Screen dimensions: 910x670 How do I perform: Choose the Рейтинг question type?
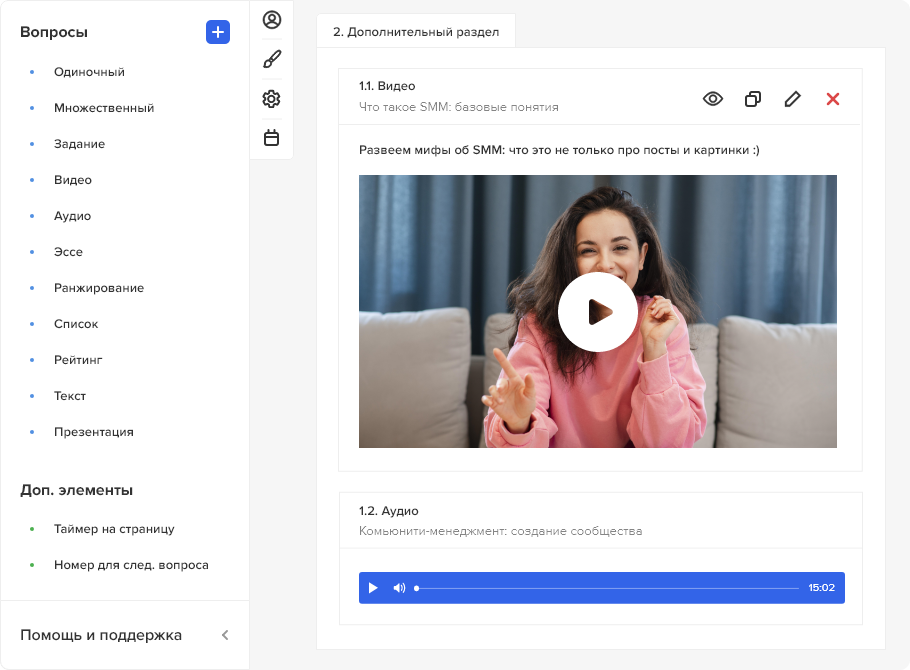point(78,360)
